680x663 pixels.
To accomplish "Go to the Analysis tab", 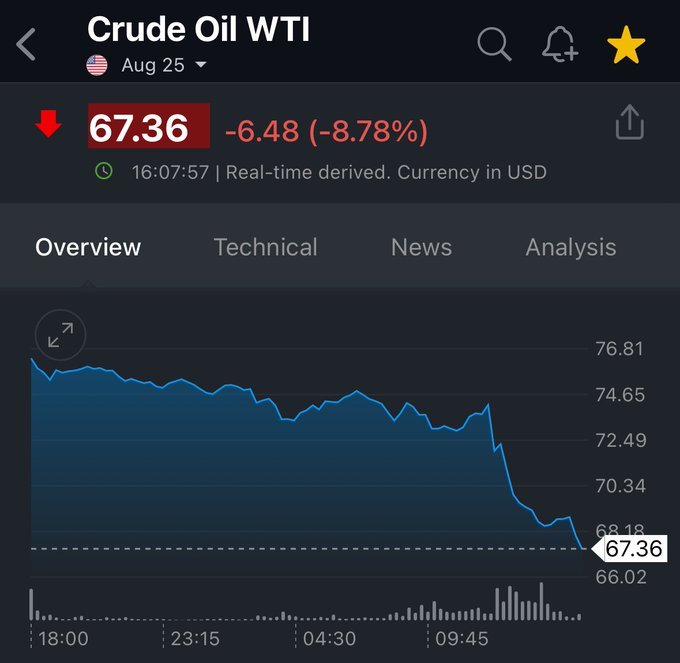I will (x=571, y=248).
